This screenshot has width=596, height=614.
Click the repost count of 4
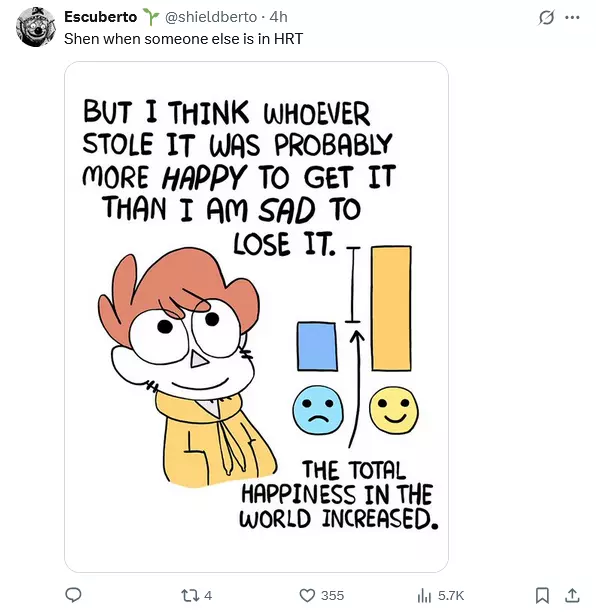(x=208, y=596)
